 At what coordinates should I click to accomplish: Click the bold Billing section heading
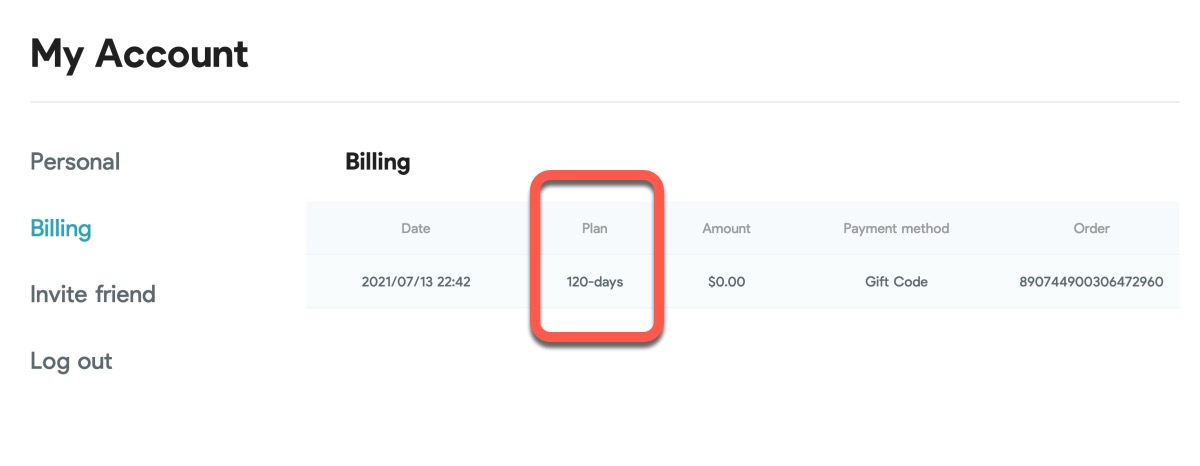377,162
